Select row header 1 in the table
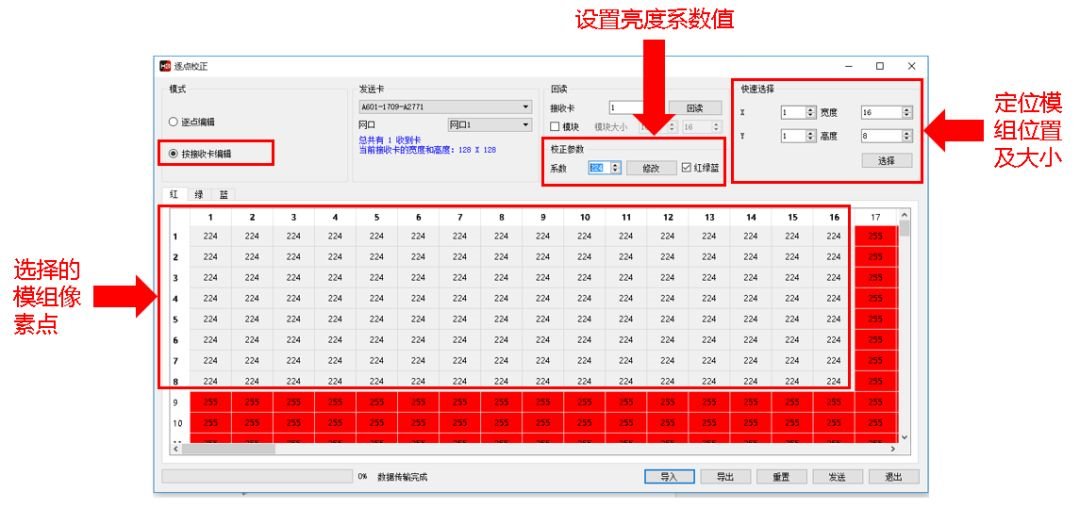 click(x=176, y=237)
